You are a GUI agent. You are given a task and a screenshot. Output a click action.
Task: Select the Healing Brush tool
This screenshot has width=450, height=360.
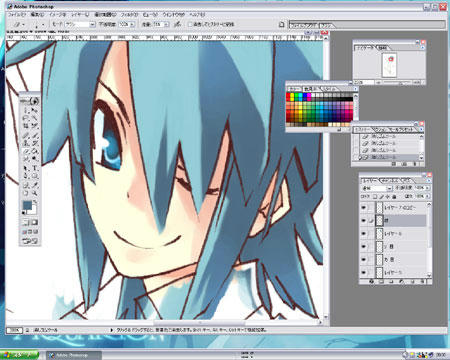(x=26, y=135)
